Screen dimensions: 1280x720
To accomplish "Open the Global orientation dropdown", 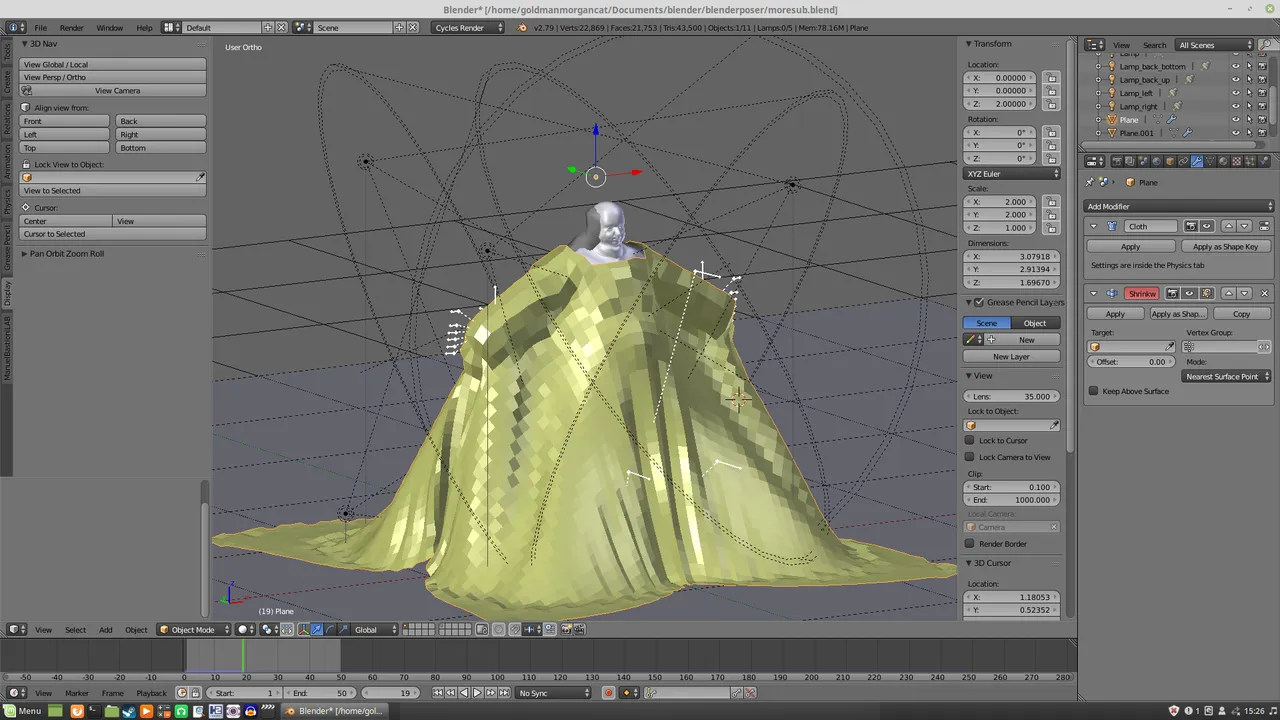I will pos(373,630).
